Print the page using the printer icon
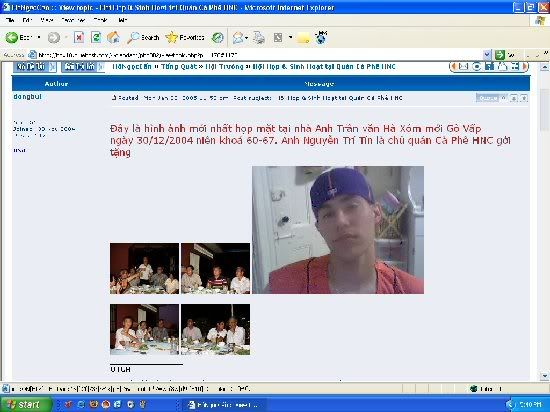Image resolution: width=550 pixels, height=412 pixels. (259, 37)
